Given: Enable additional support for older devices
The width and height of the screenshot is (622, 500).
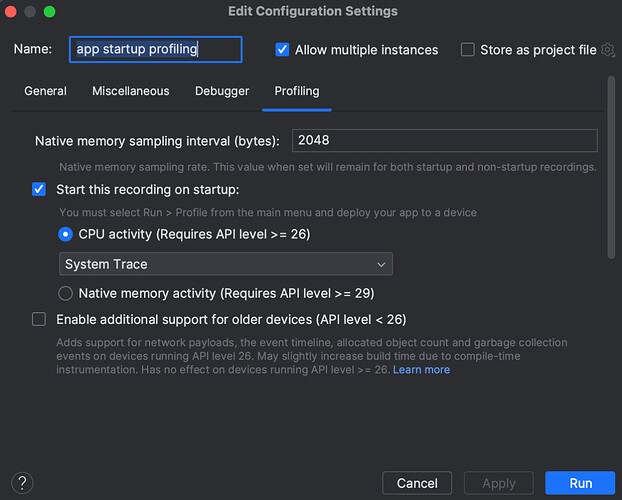Looking at the screenshot, I should click(x=39, y=320).
